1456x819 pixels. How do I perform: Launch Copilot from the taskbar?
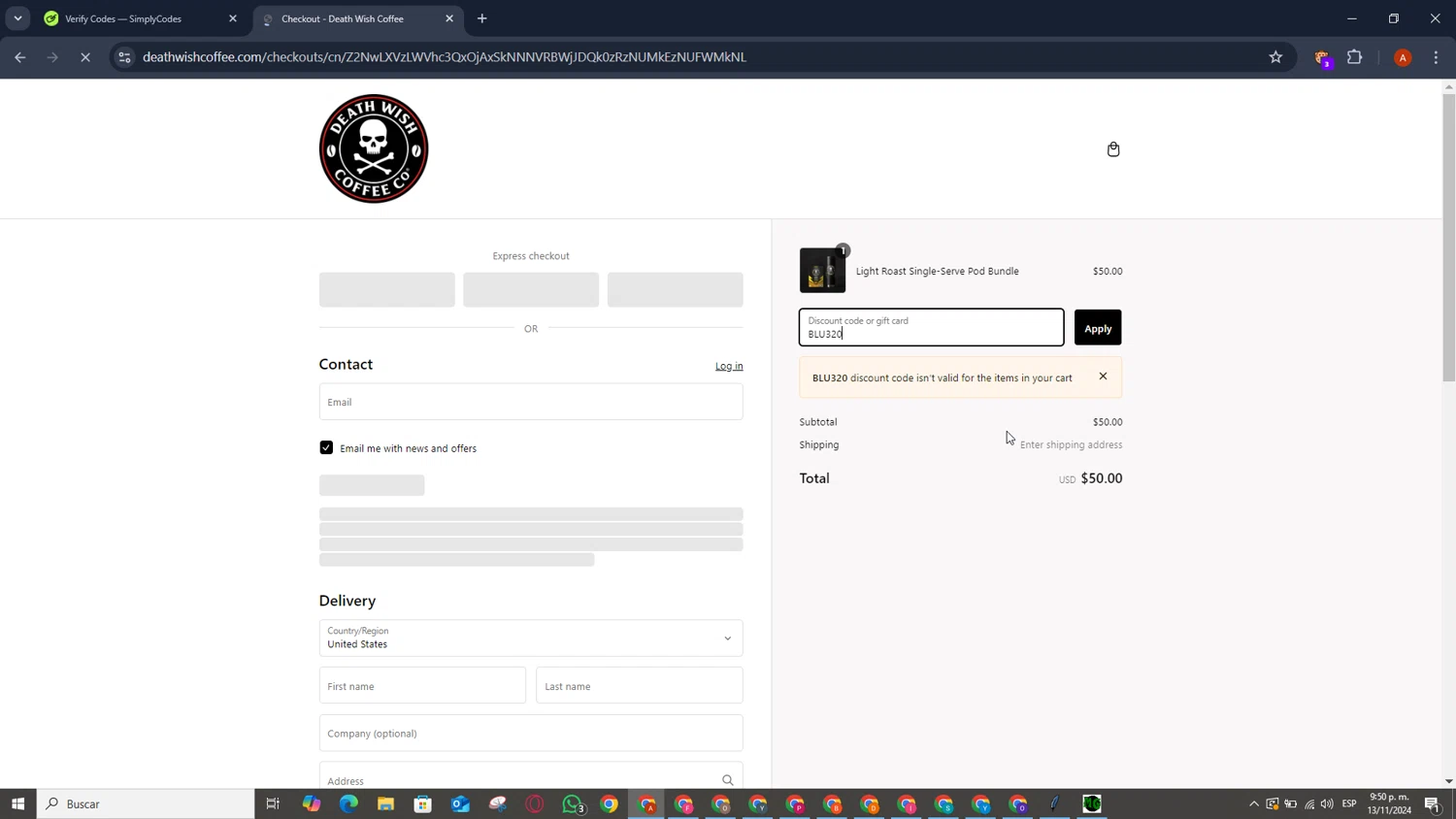(311, 803)
